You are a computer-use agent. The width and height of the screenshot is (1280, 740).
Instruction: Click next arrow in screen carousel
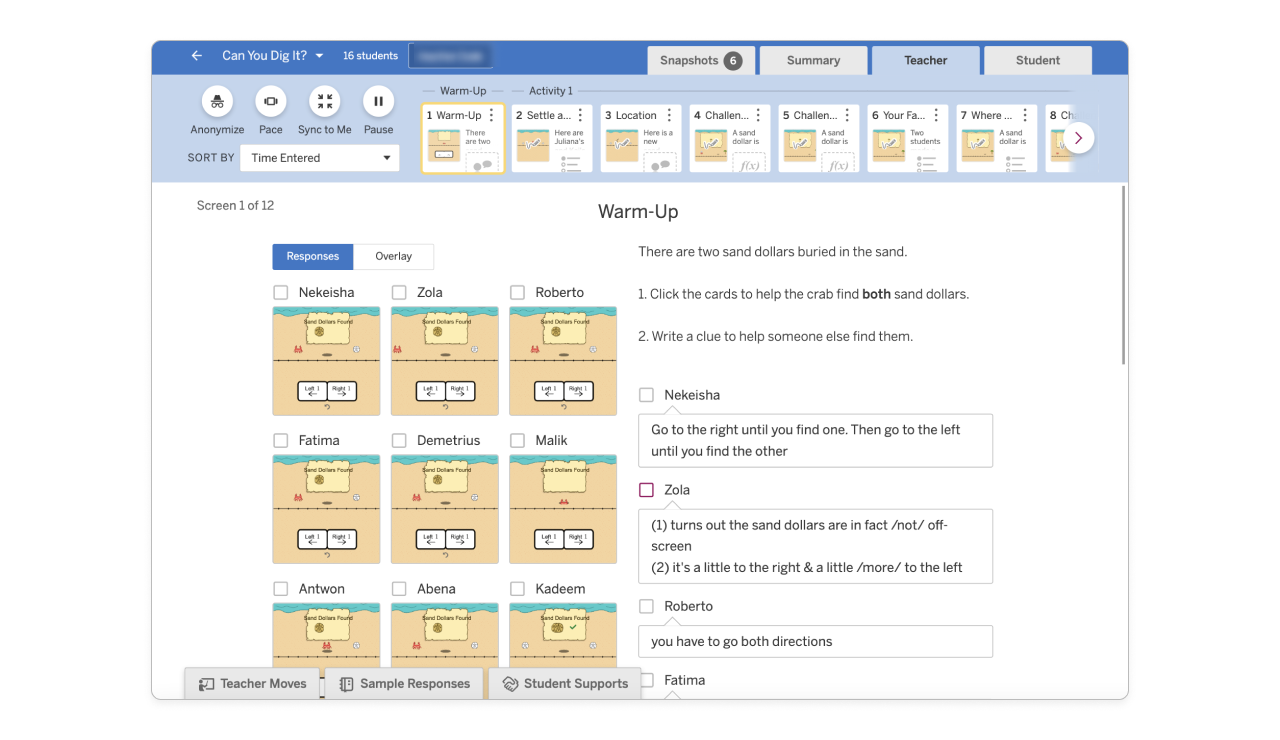click(1078, 138)
